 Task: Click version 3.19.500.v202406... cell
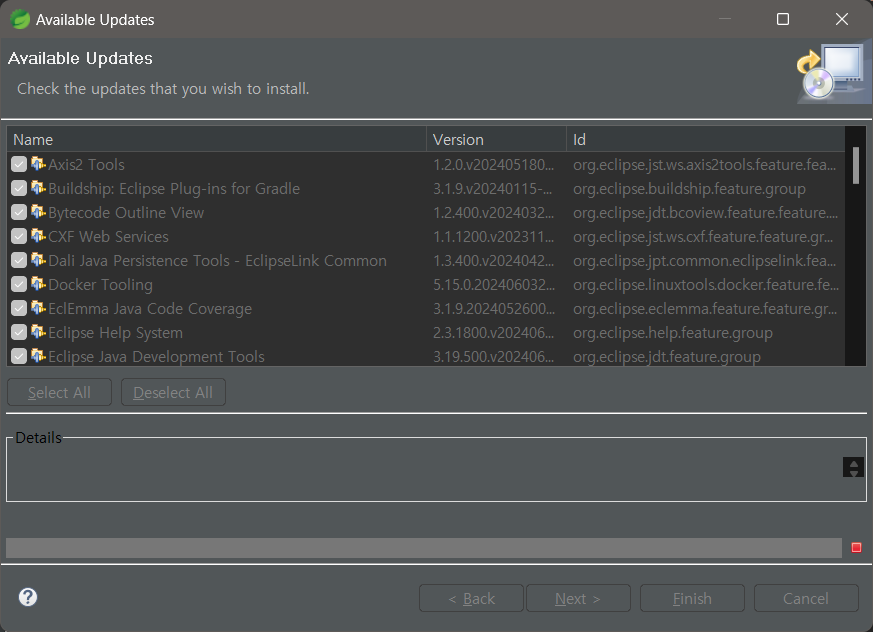pos(493,356)
